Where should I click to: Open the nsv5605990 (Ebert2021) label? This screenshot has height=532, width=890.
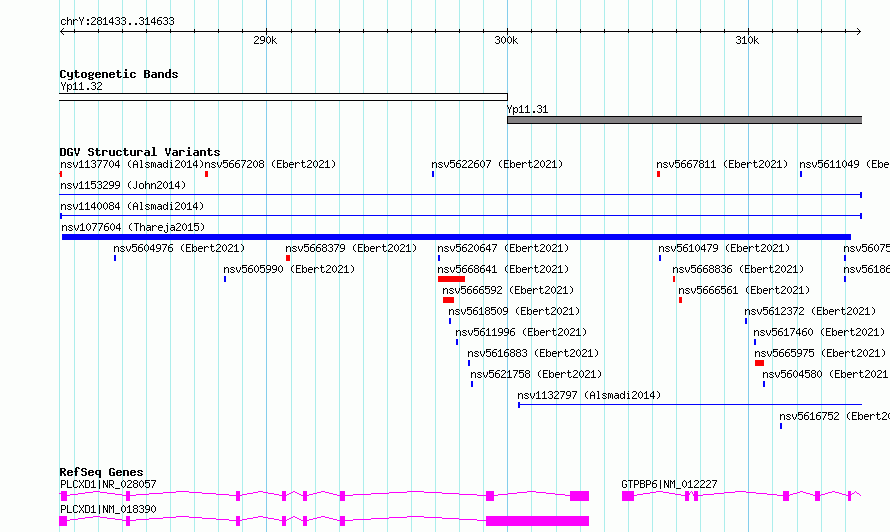pos(289,270)
